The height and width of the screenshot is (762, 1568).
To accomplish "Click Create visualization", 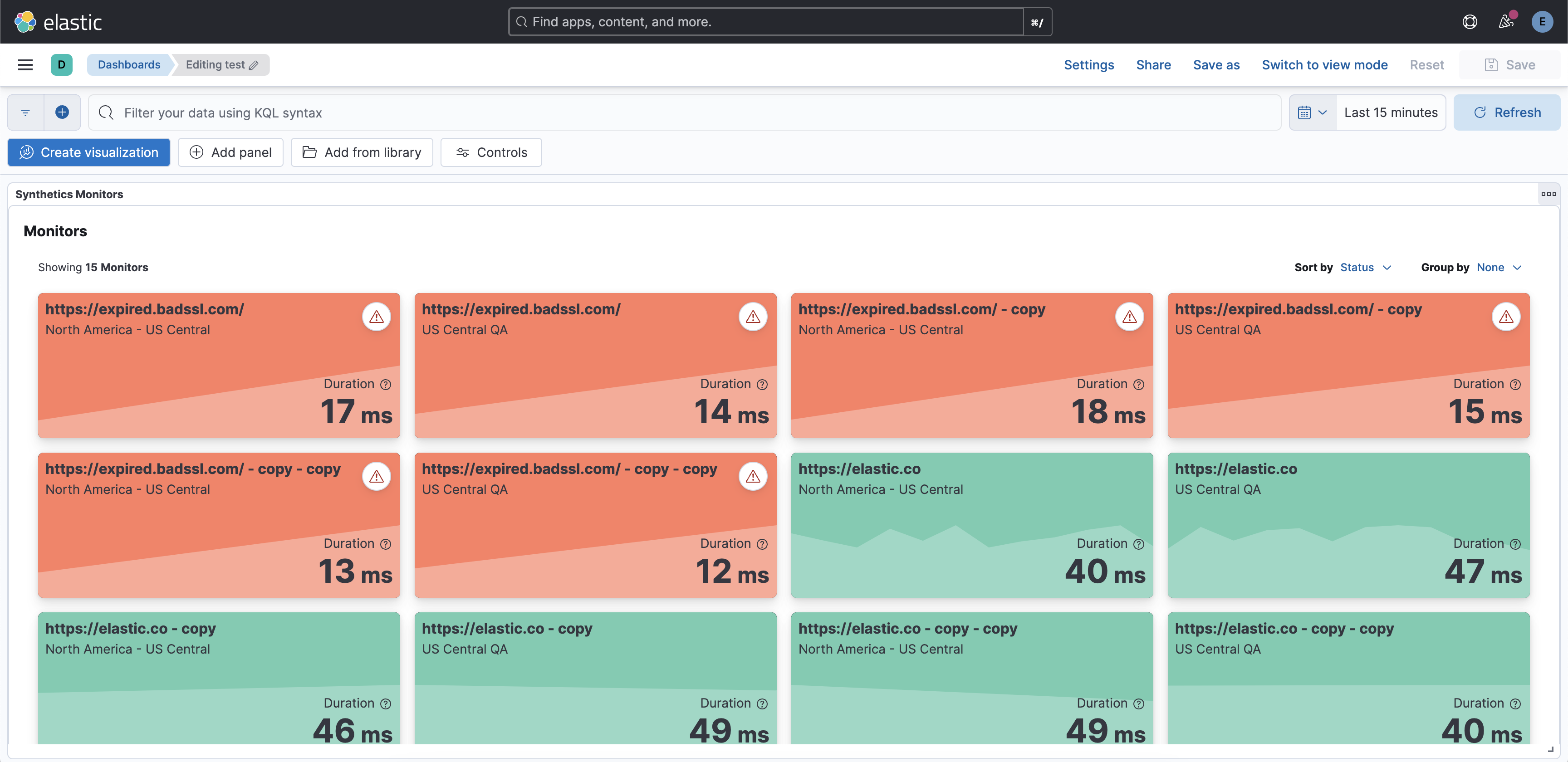I will coord(89,152).
